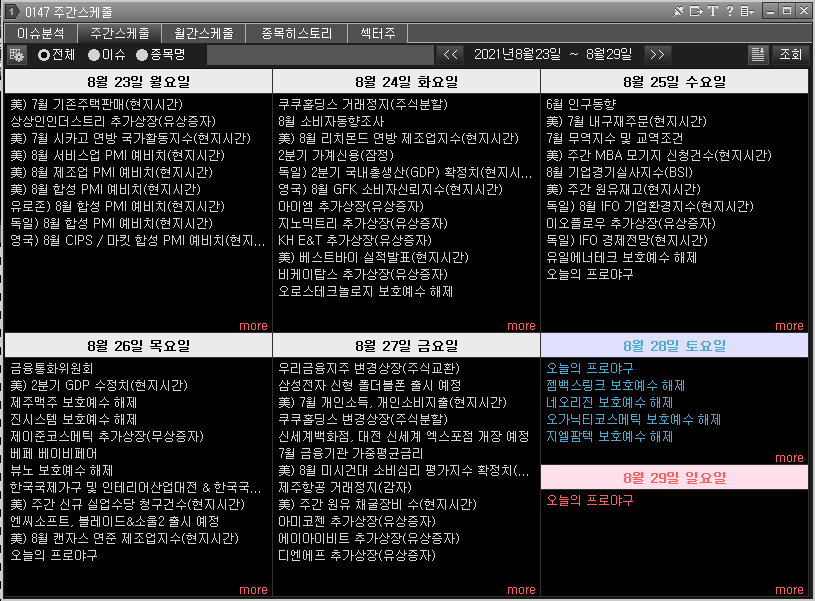815x601 pixels.
Task: Go to next week with >> button
Action: click(657, 55)
